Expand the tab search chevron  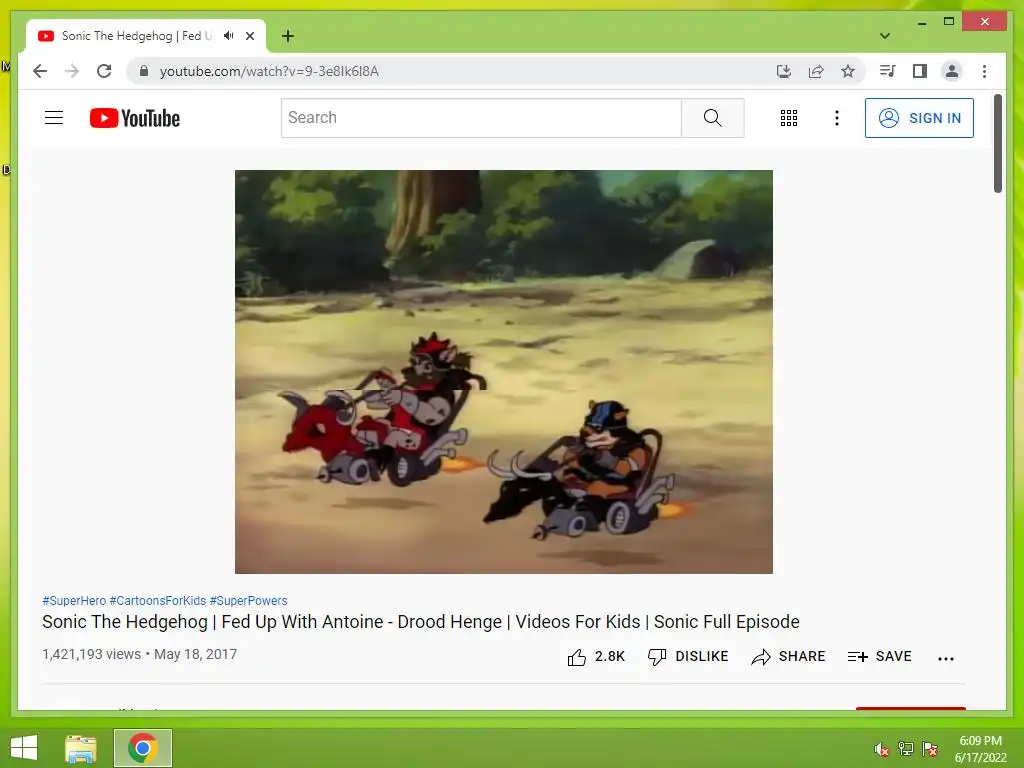point(885,36)
